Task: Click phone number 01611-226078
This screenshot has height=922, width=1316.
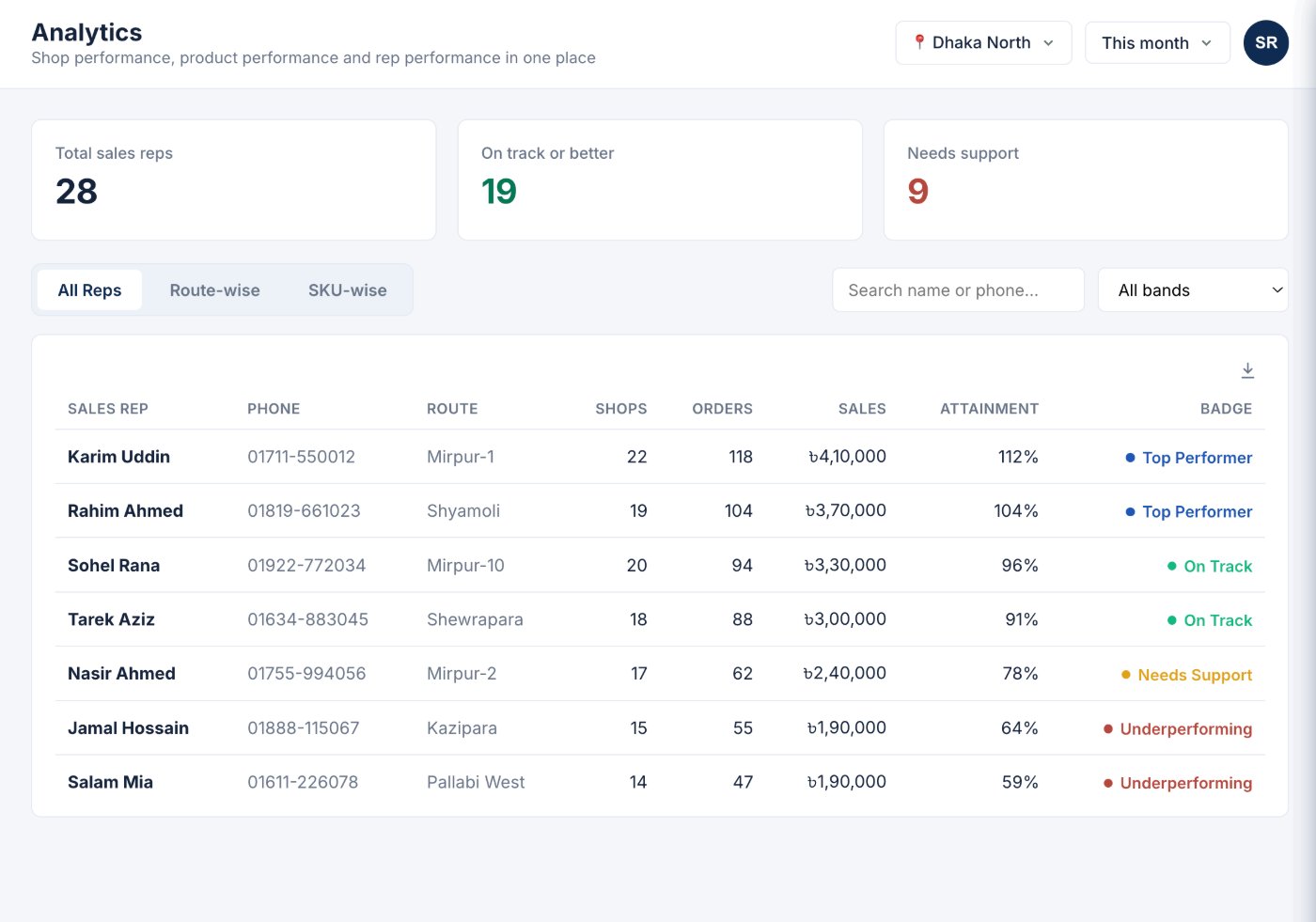Action: (303, 782)
